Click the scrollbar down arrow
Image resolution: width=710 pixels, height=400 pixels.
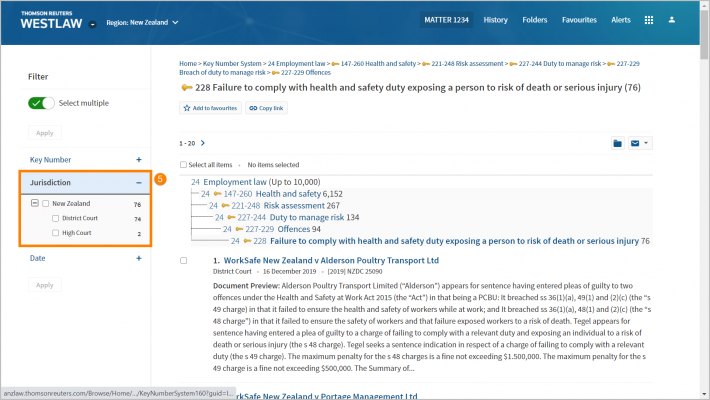click(704, 395)
